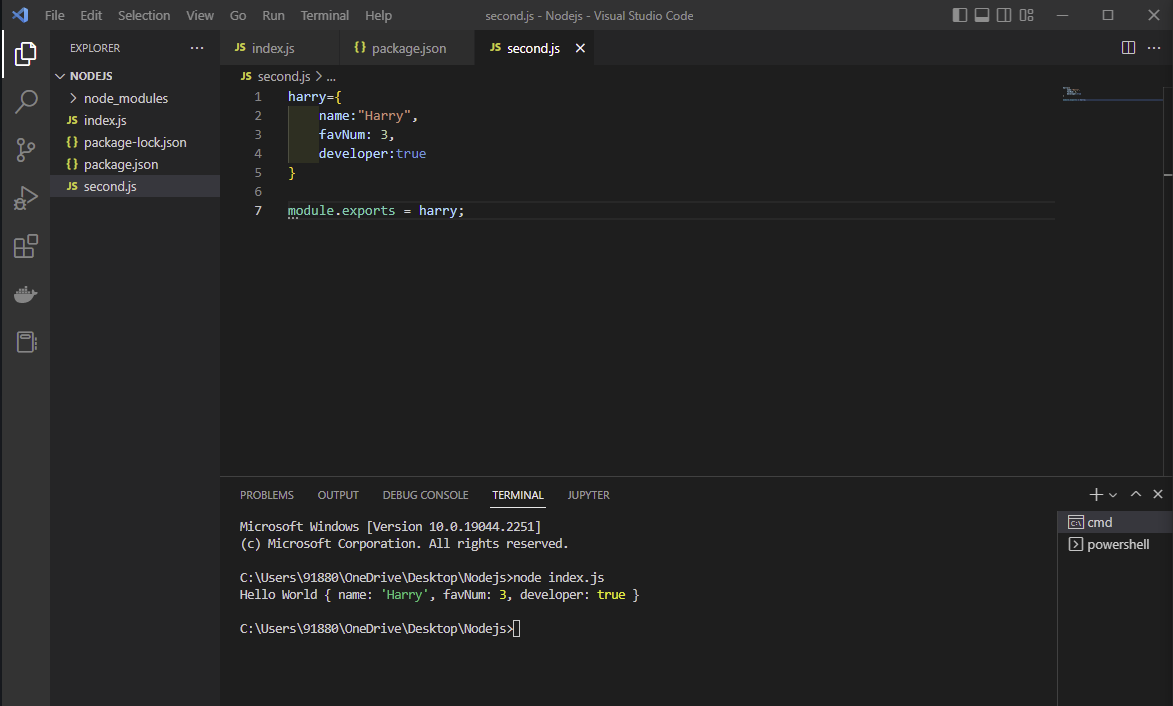Maximize the VS Code window
This screenshot has width=1173, height=706.
click(x=1108, y=15)
